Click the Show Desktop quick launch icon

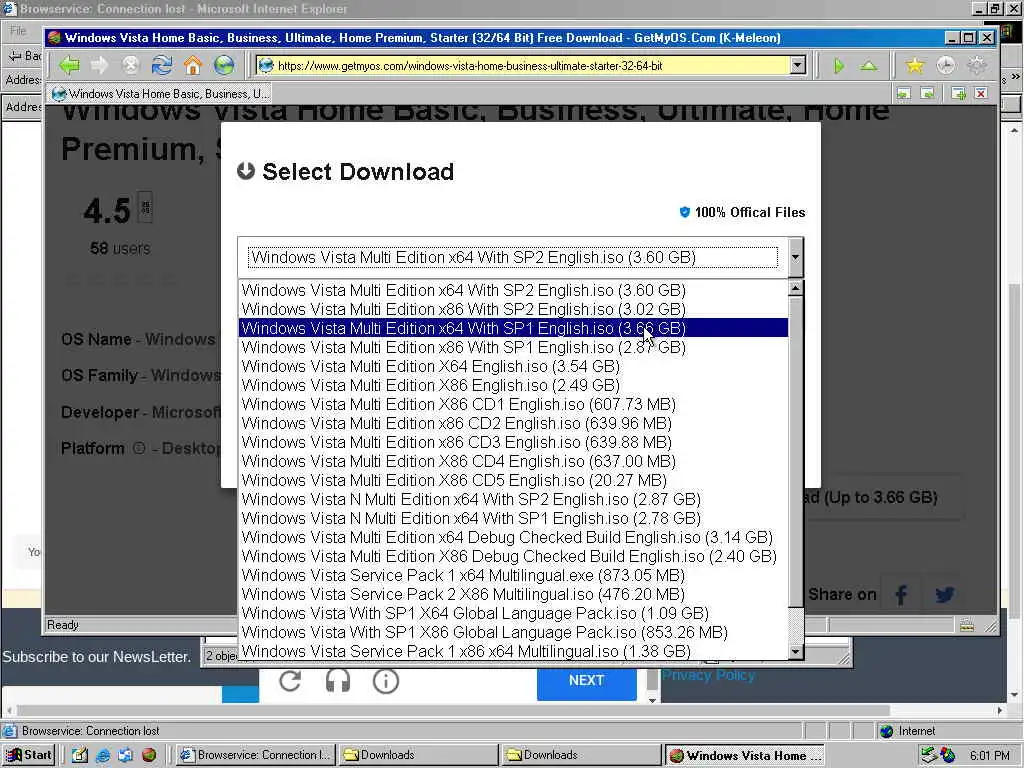click(x=80, y=755)
